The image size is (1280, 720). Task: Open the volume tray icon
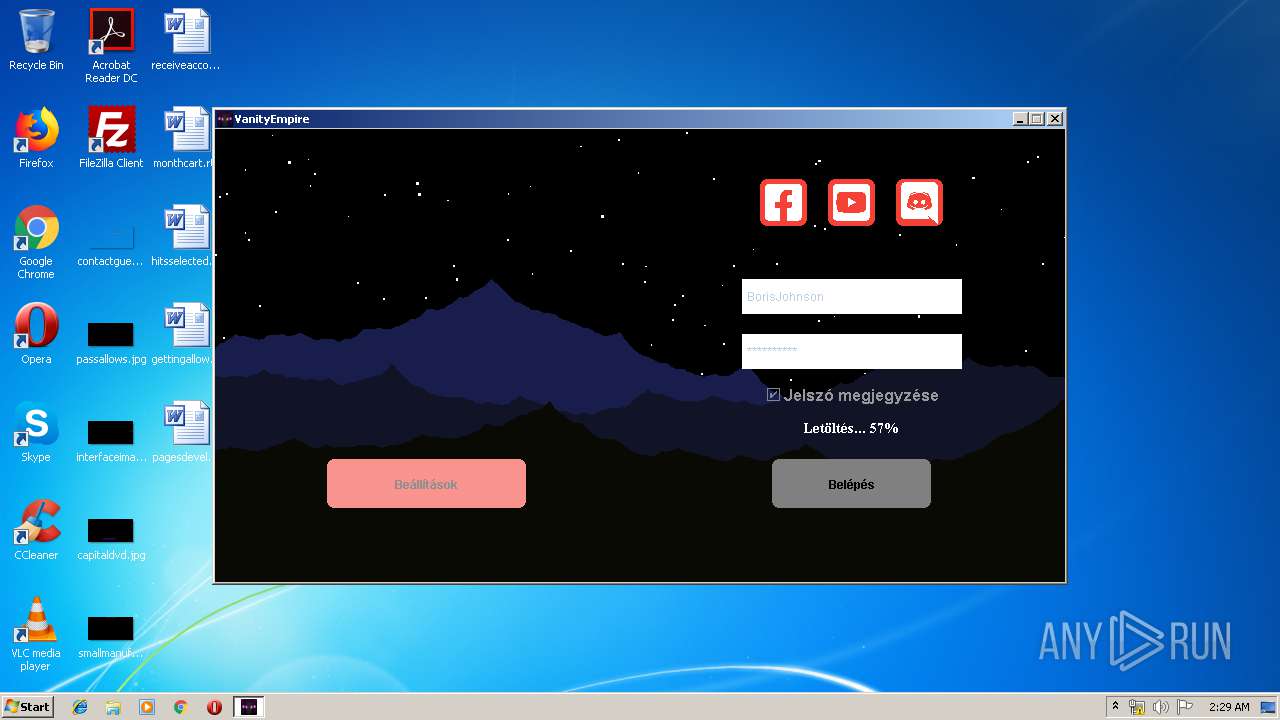pyautogui.click(x=1161, y=707)
